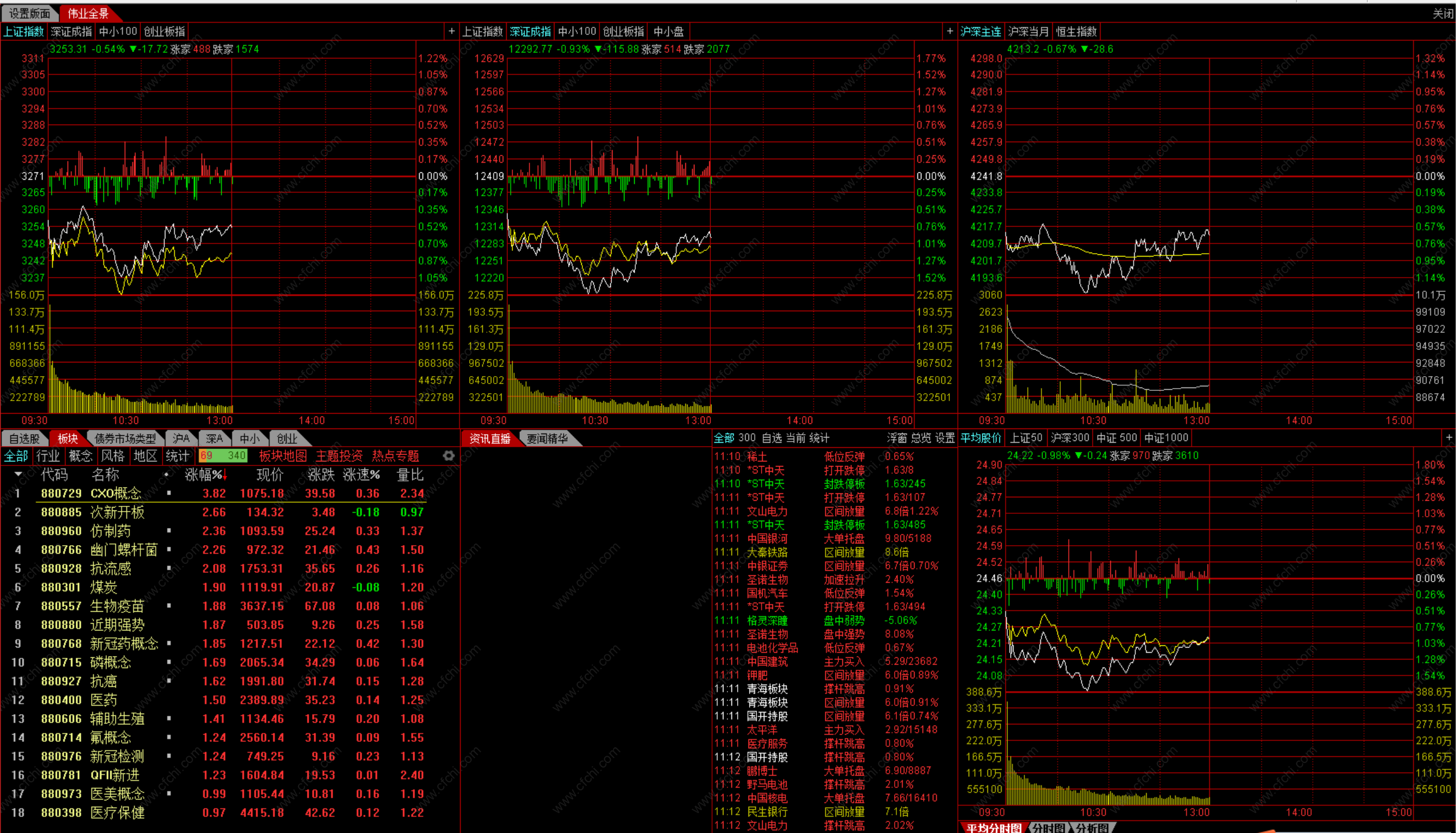The image size is (1456, 833).
Task: Click the dot marker beside CXO概念 row
Action: (169, 493)
